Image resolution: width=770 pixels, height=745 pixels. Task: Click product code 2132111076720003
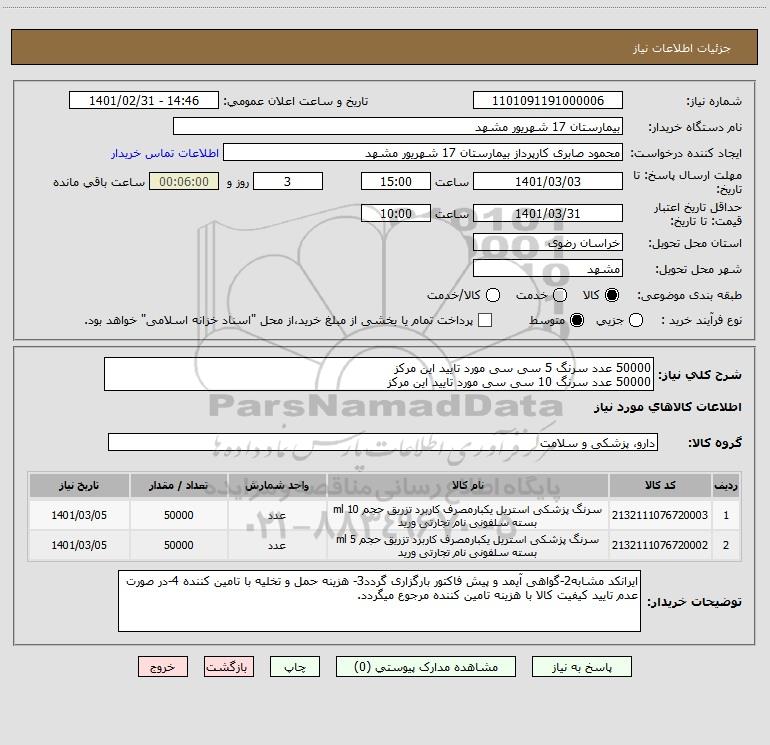coord(660,515)
